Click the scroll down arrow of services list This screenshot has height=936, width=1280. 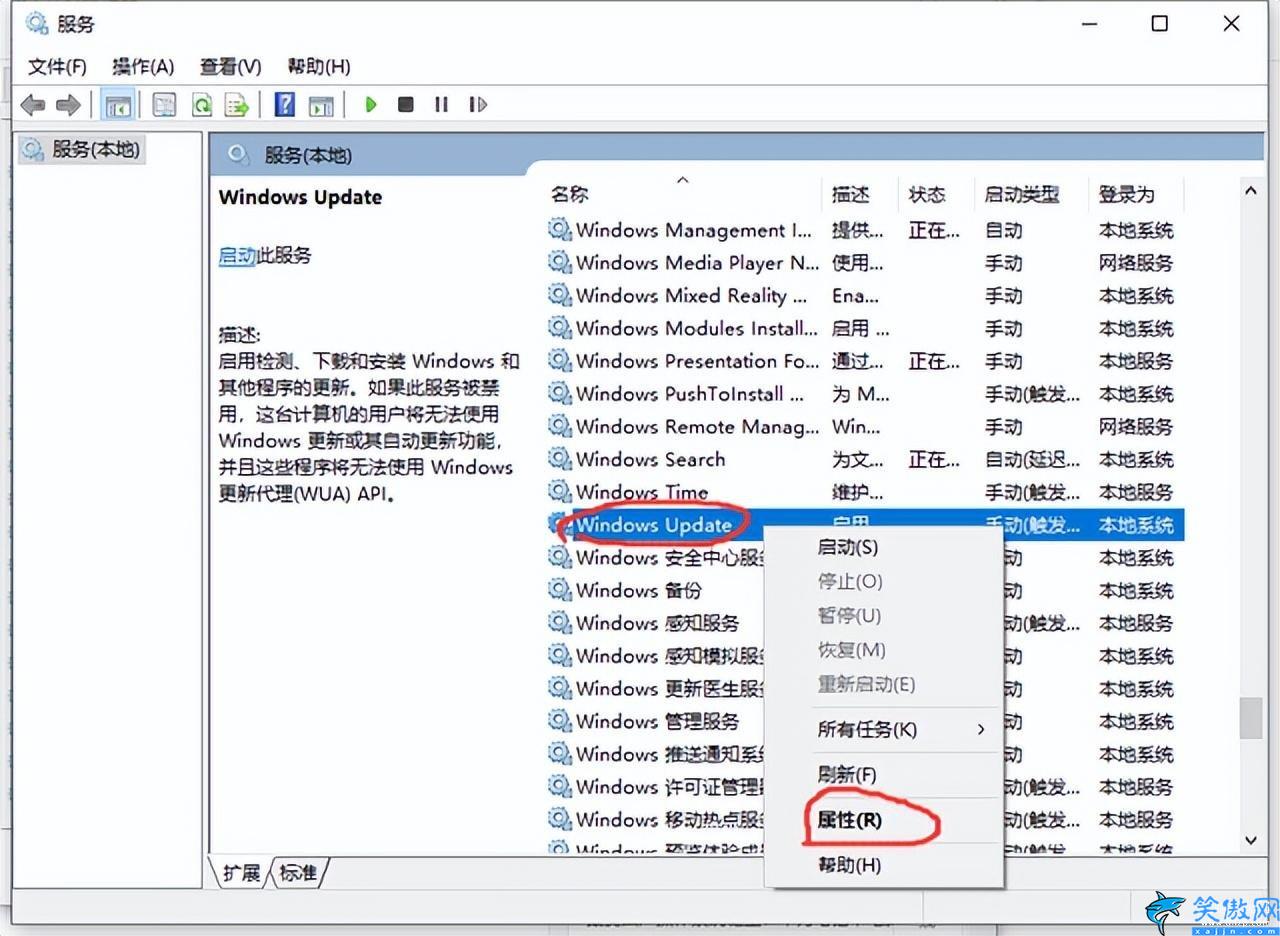1251,840
